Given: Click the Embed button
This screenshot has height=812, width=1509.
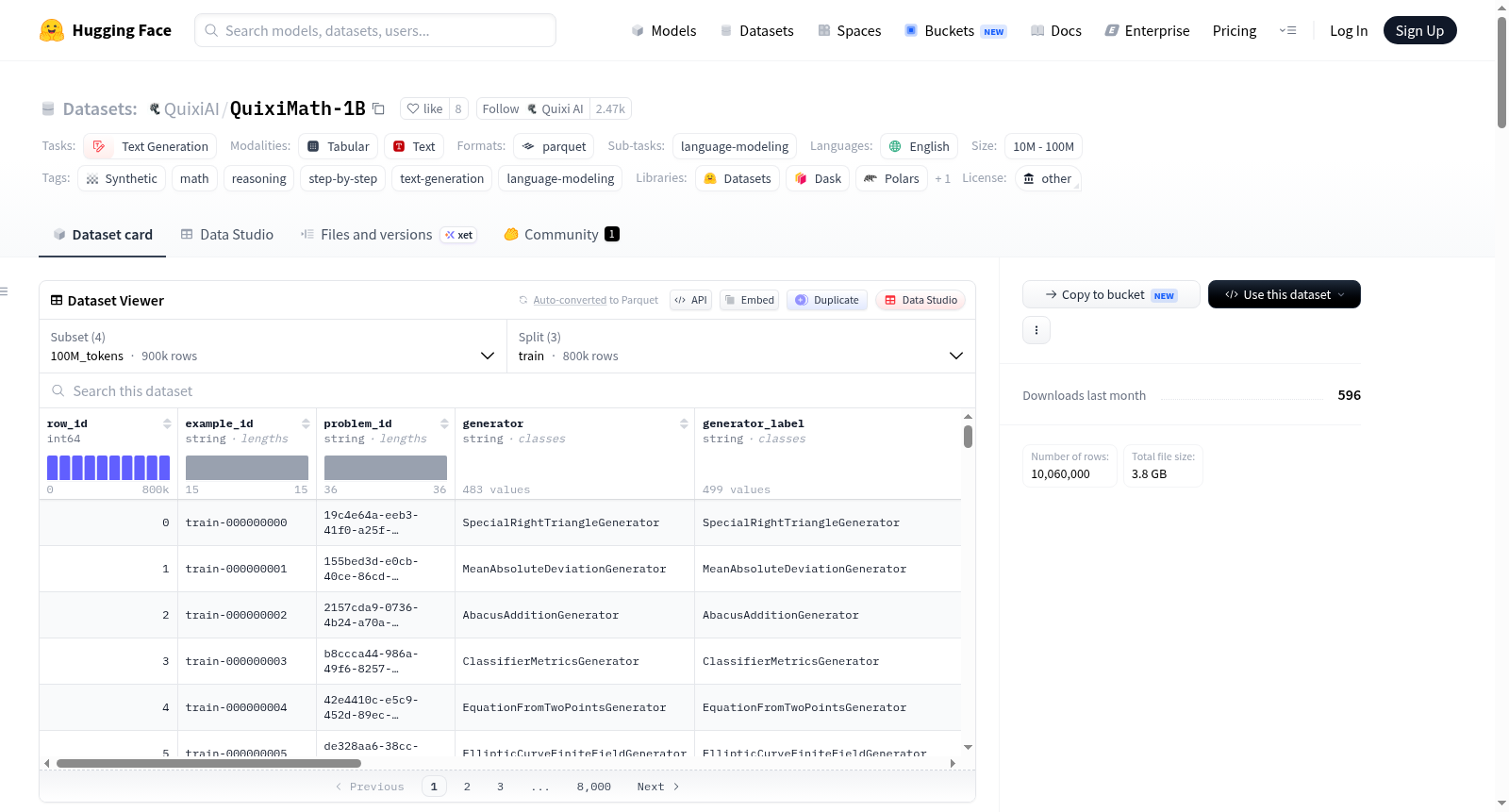Looking at the screenshot, I should (750, 300).
